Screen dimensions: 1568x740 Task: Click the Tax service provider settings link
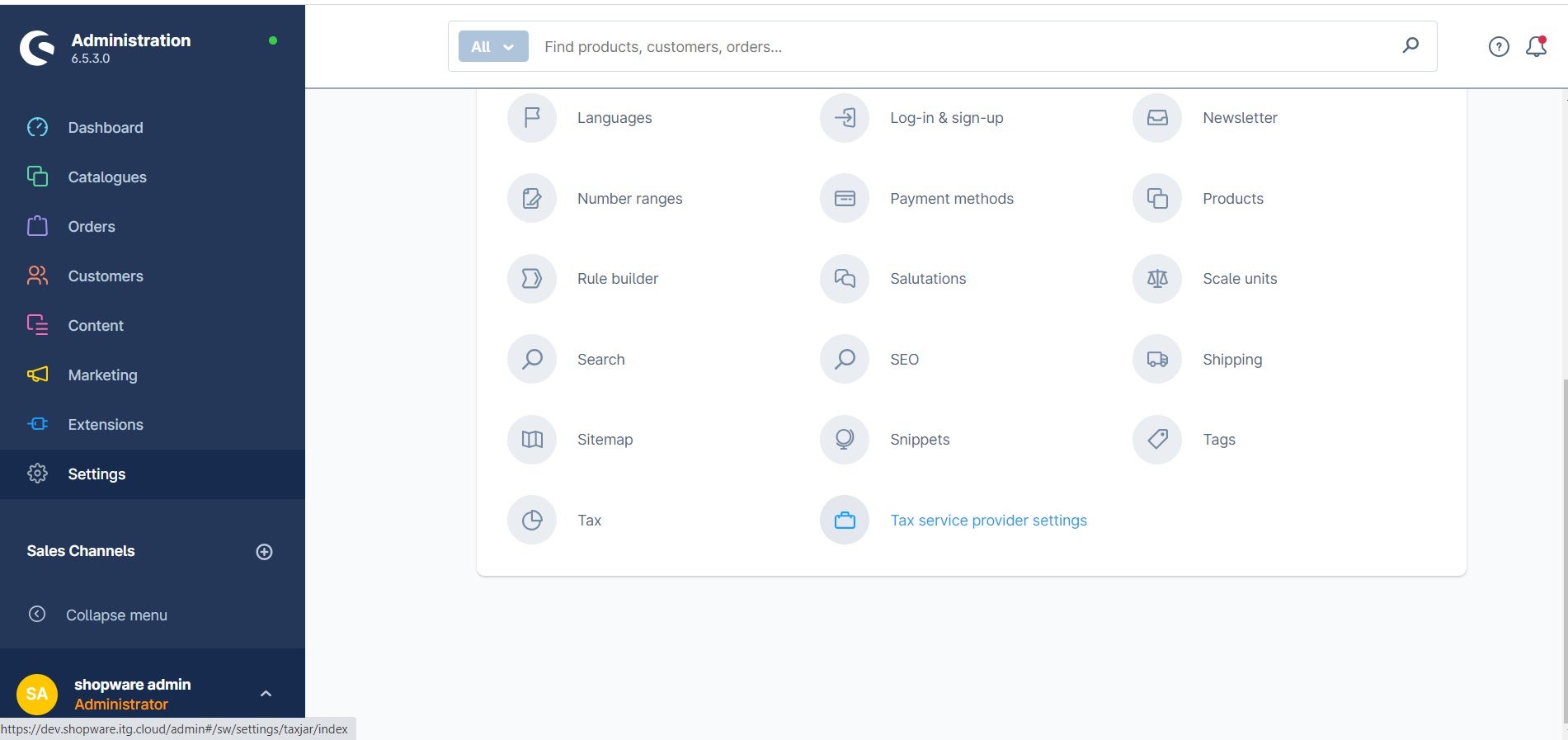click(x=988, y=521)
